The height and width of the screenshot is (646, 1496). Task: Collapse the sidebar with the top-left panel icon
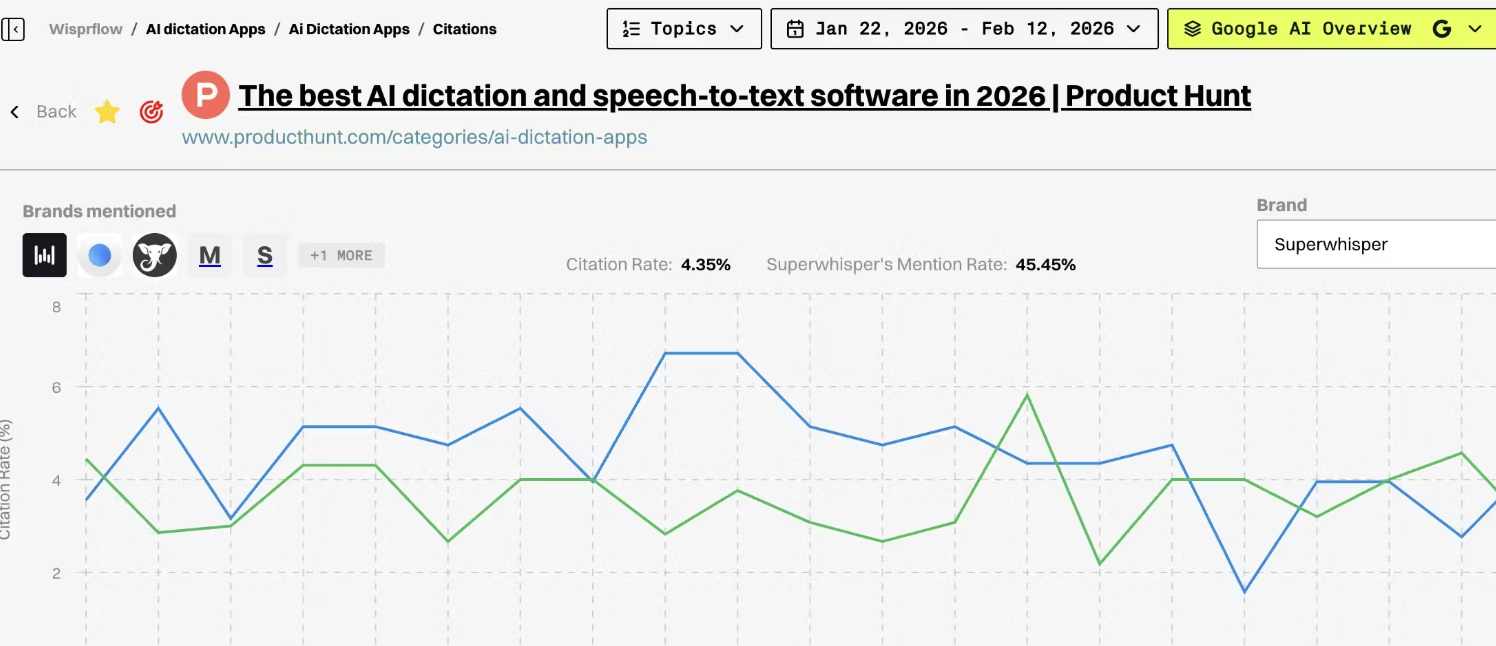pyautogui.click(x=14, y=28)
